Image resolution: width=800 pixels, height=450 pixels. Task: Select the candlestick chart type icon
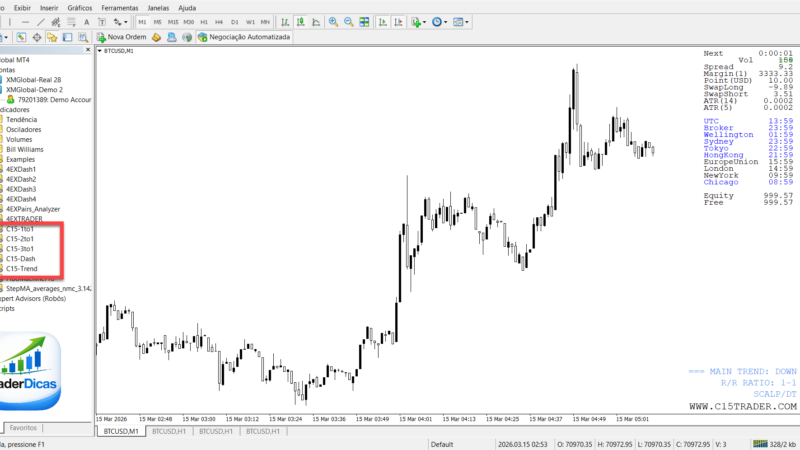click(x=299, y=21)
